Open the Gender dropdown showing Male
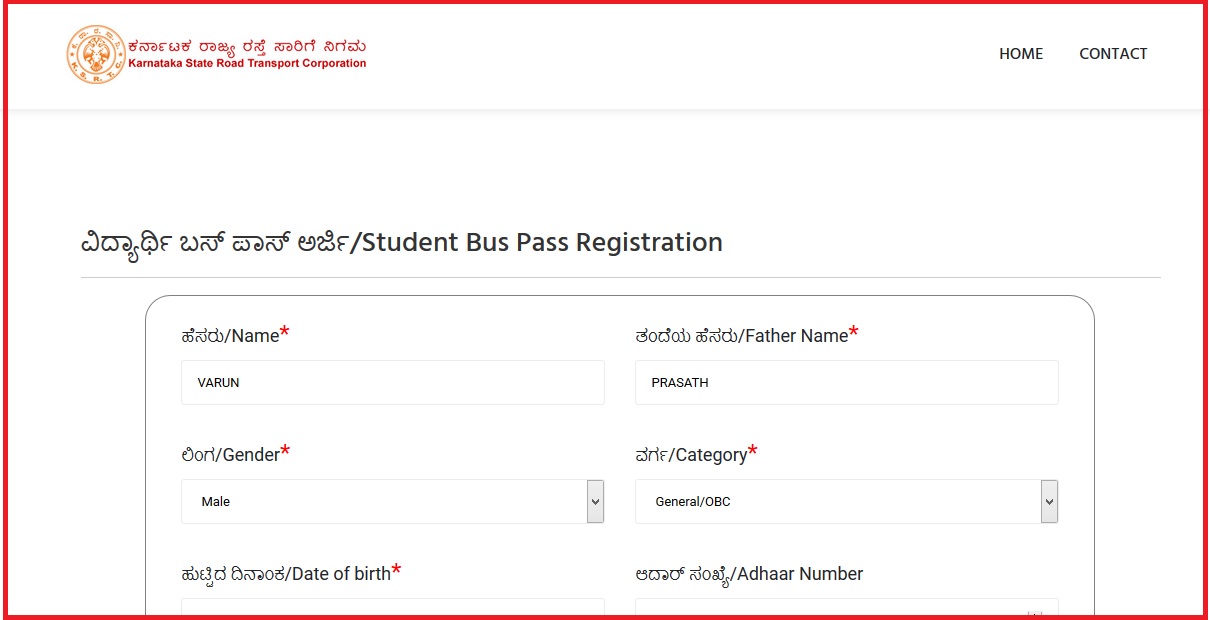Image resolution: width=1210 pixels, height=620 pixels. [x=384, y=501]
